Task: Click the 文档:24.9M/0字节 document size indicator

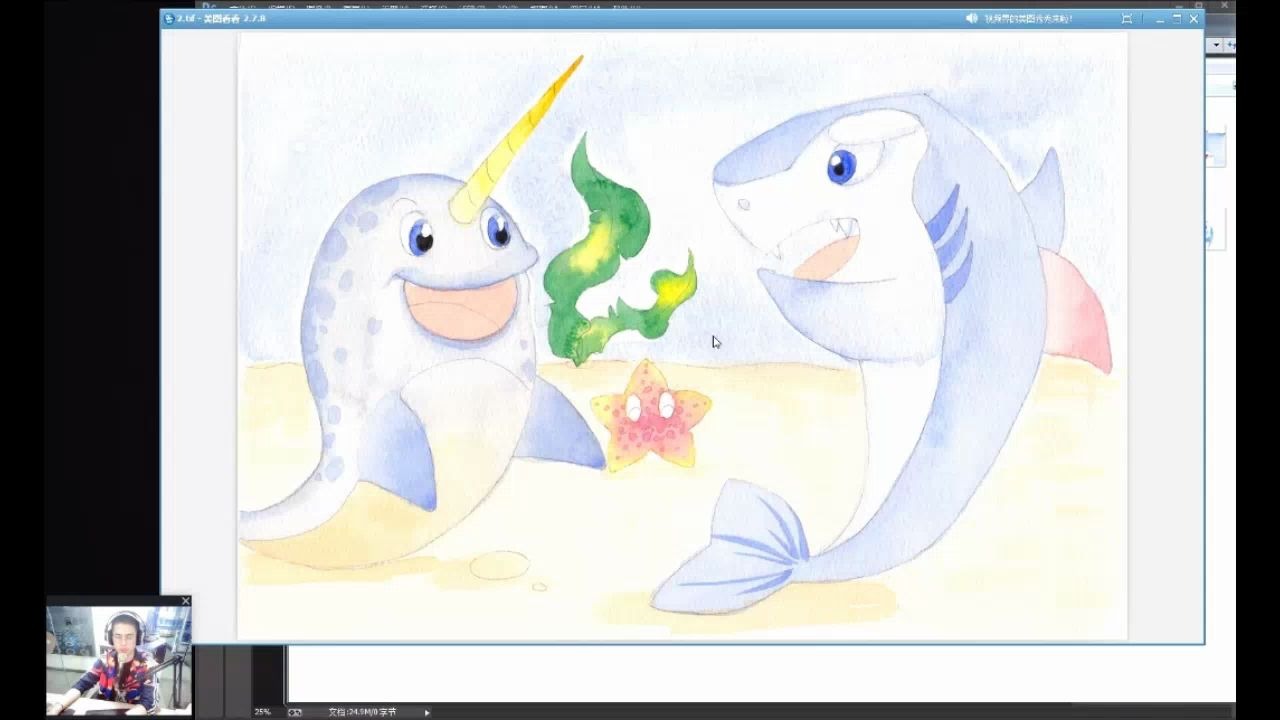Action: point(363,711)
